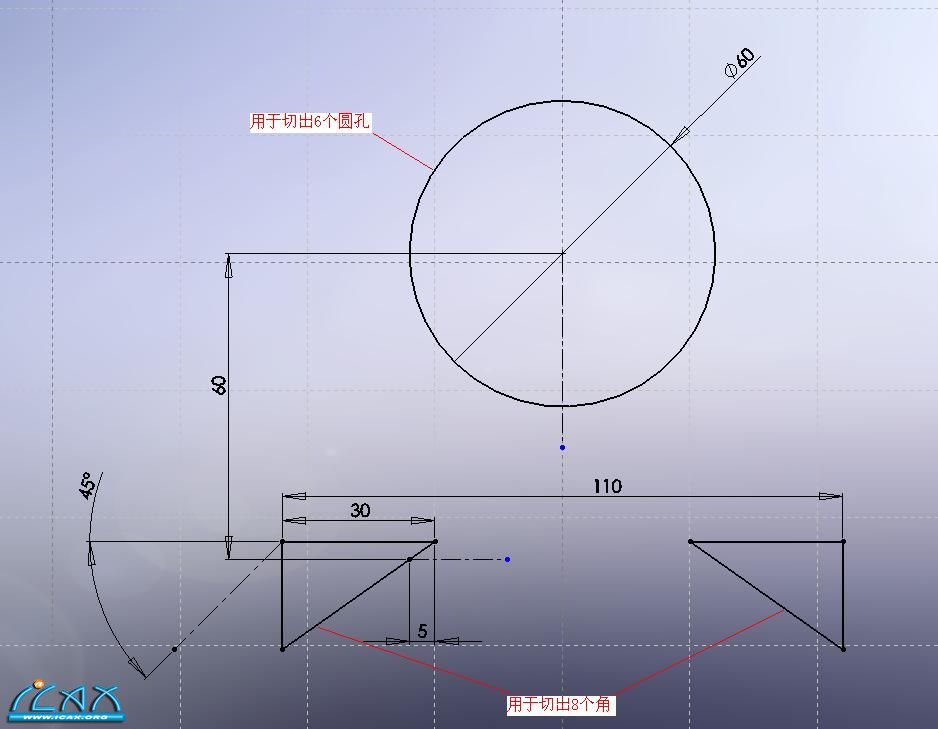Select the 45° angle dimension text

[87, 485]
